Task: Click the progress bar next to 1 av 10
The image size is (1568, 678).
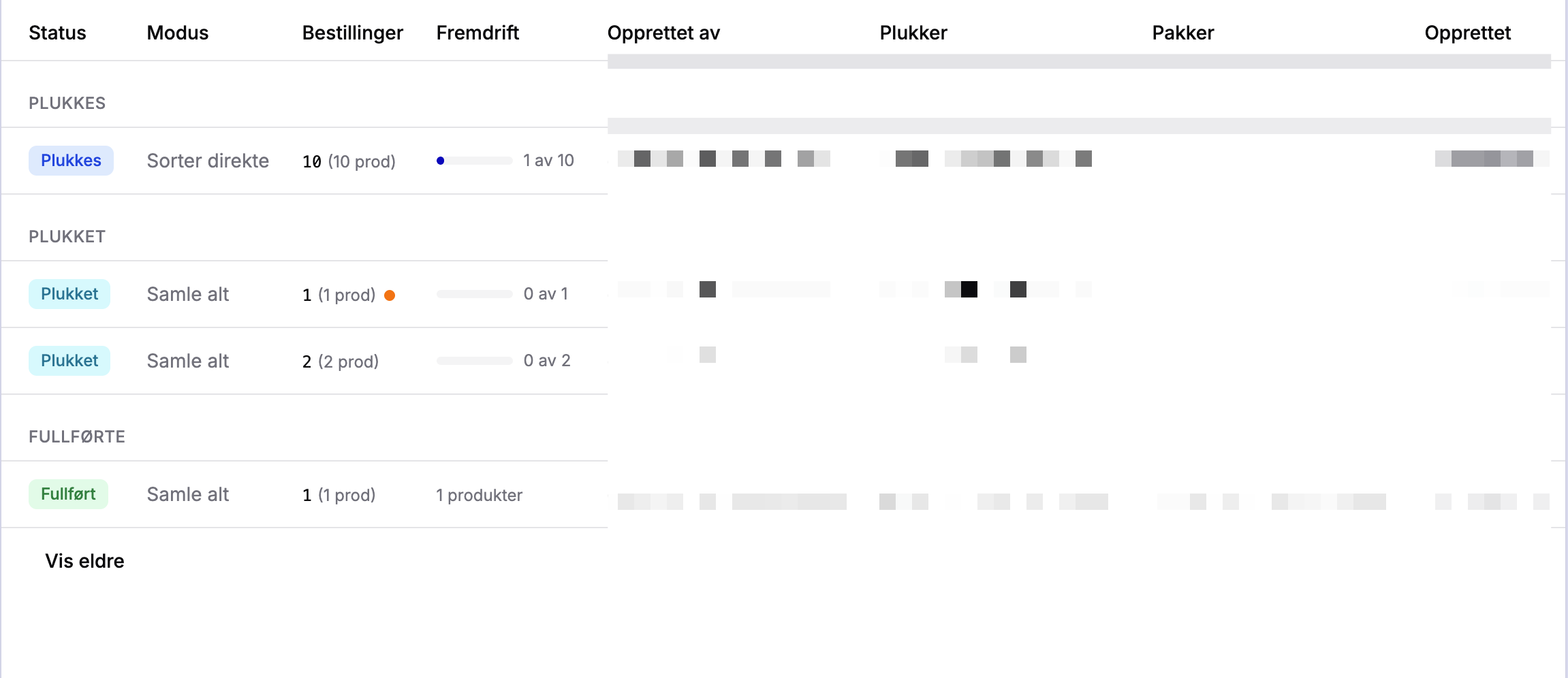Action: 475,161
